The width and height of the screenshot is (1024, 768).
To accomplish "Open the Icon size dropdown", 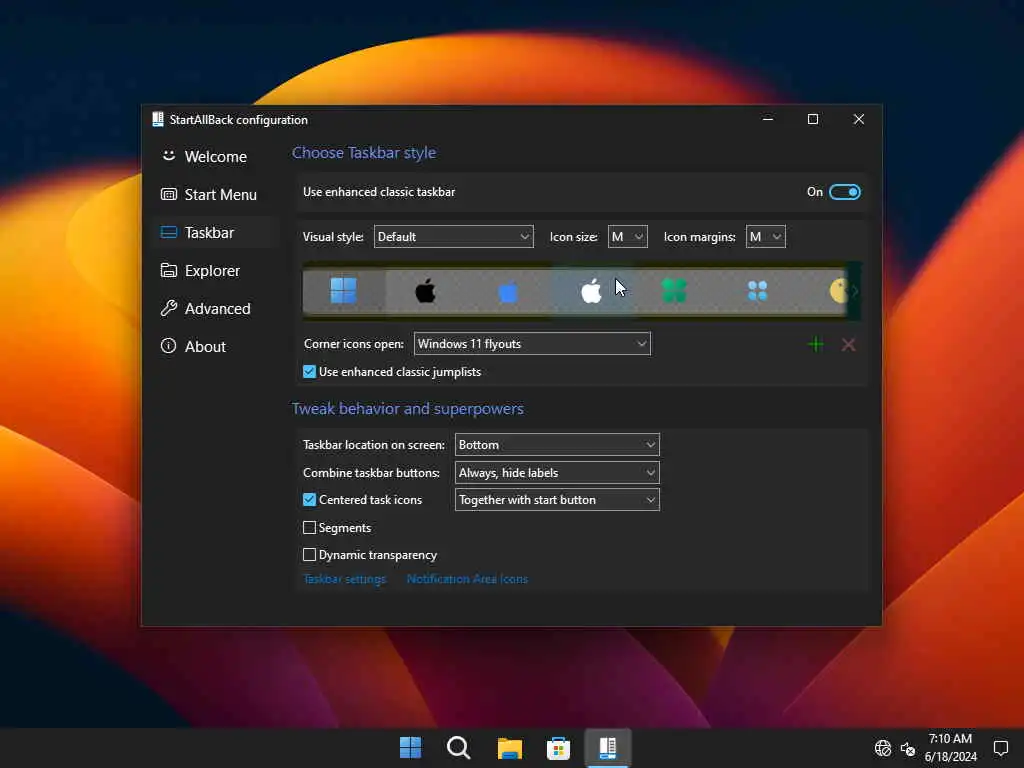I will click(x=628, y=236).
